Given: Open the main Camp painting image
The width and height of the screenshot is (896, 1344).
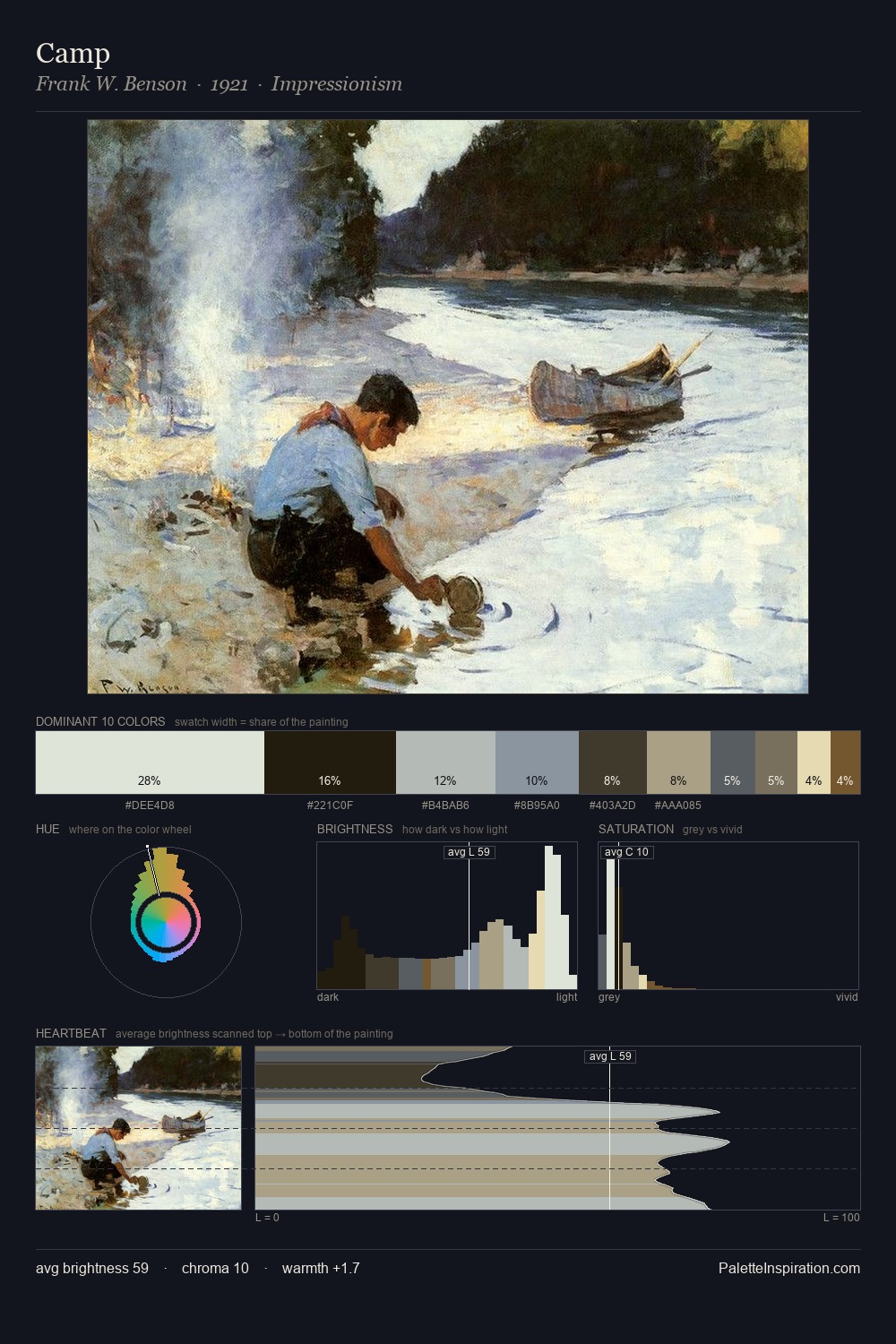Looking at the screenshot, I should click(448, 407).
